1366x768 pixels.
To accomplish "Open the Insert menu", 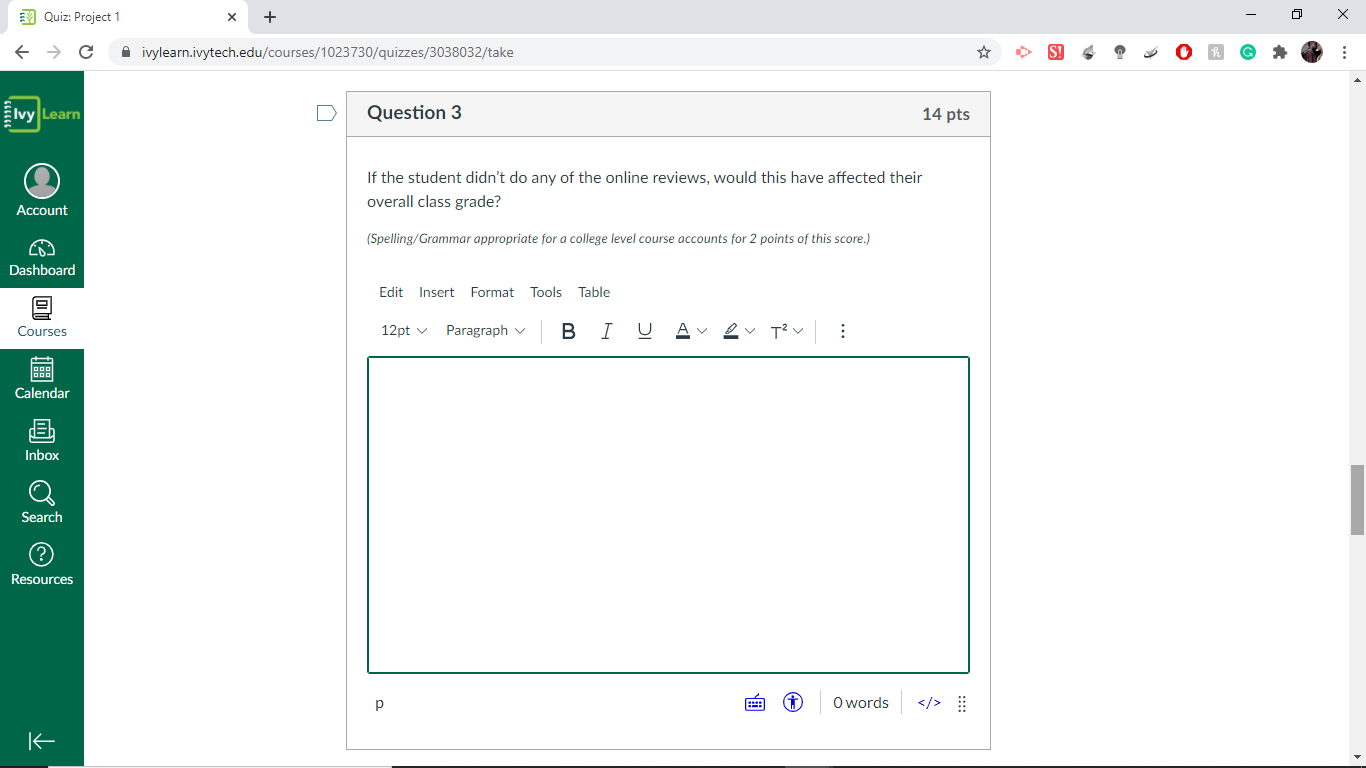I will coord(436,292).
